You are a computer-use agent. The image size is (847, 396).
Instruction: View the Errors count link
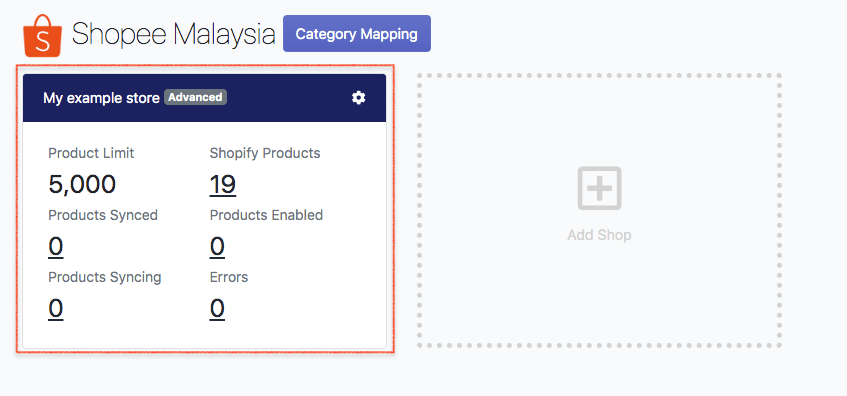[217, 309]
